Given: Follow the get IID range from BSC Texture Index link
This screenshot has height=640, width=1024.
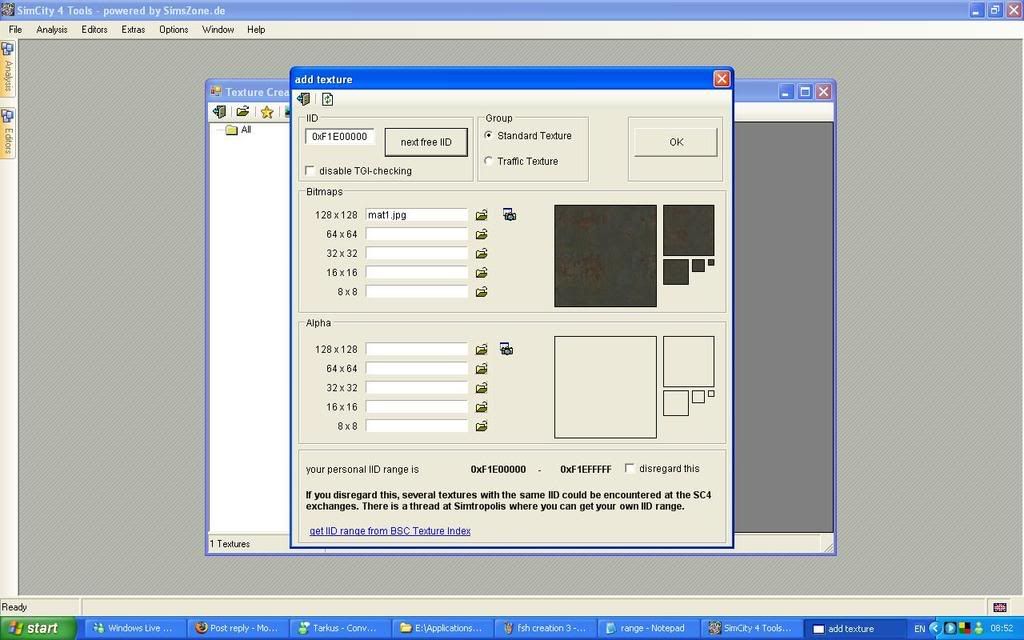Looking at the screenshot, I should [x=390, y=531].
